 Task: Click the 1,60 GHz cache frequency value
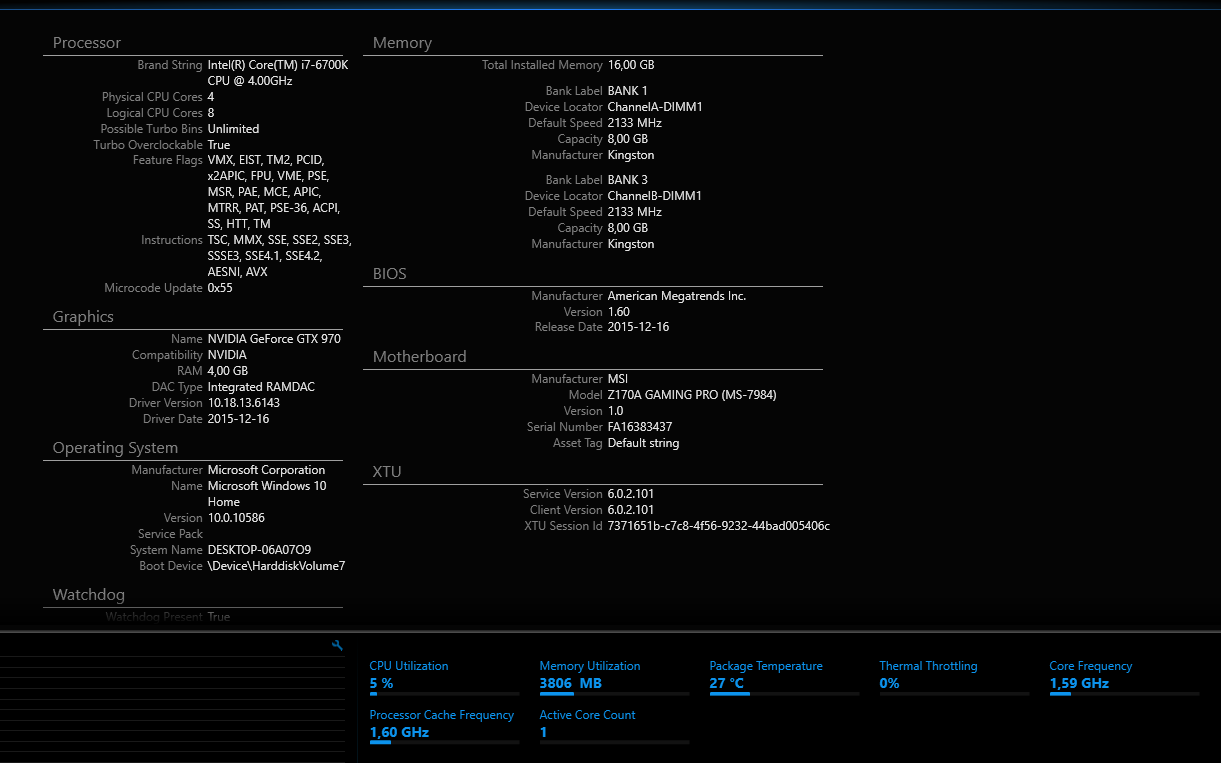click(399, 733)
